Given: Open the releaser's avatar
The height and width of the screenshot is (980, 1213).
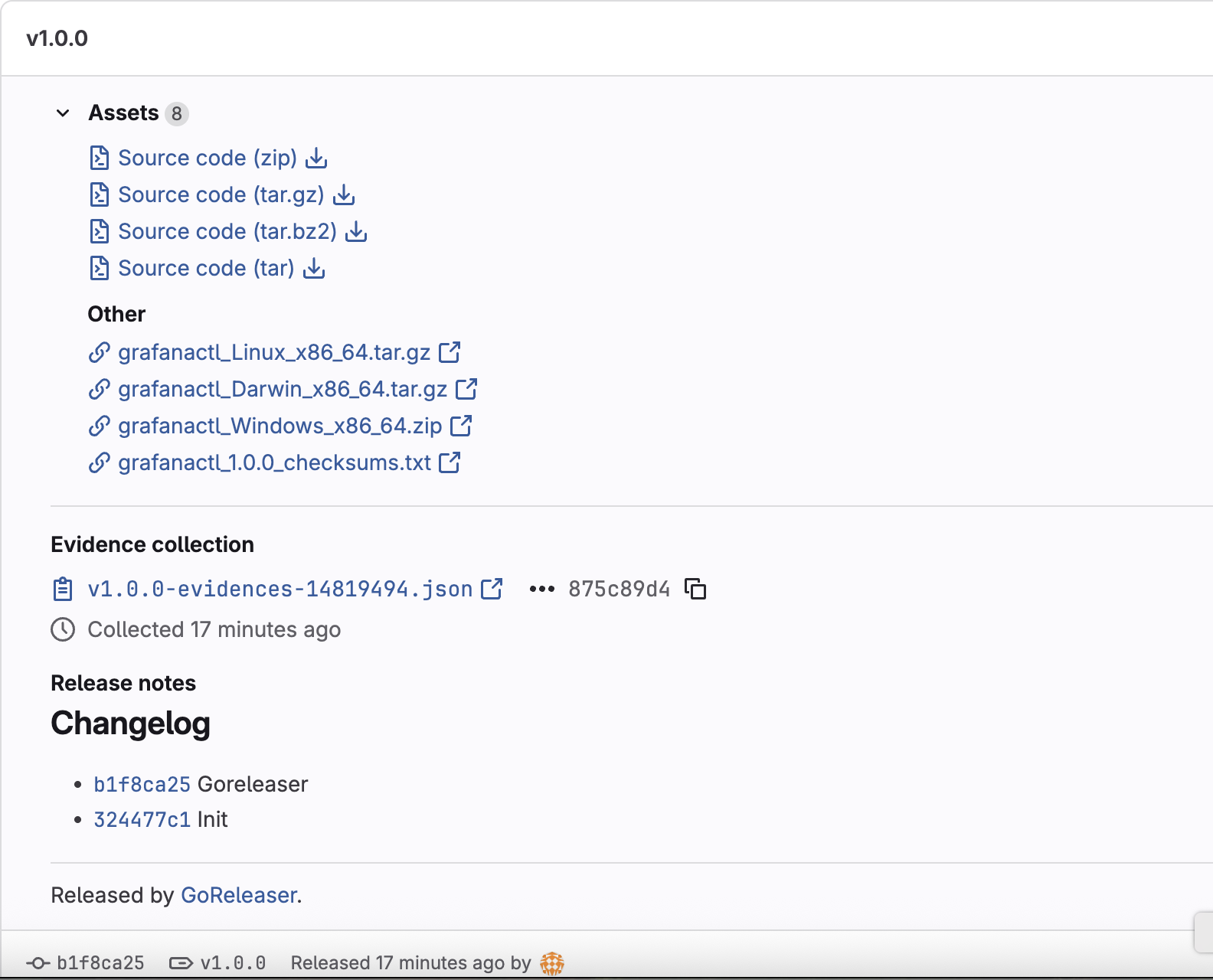Looking at the screenshot, I should tap(552, 963).
